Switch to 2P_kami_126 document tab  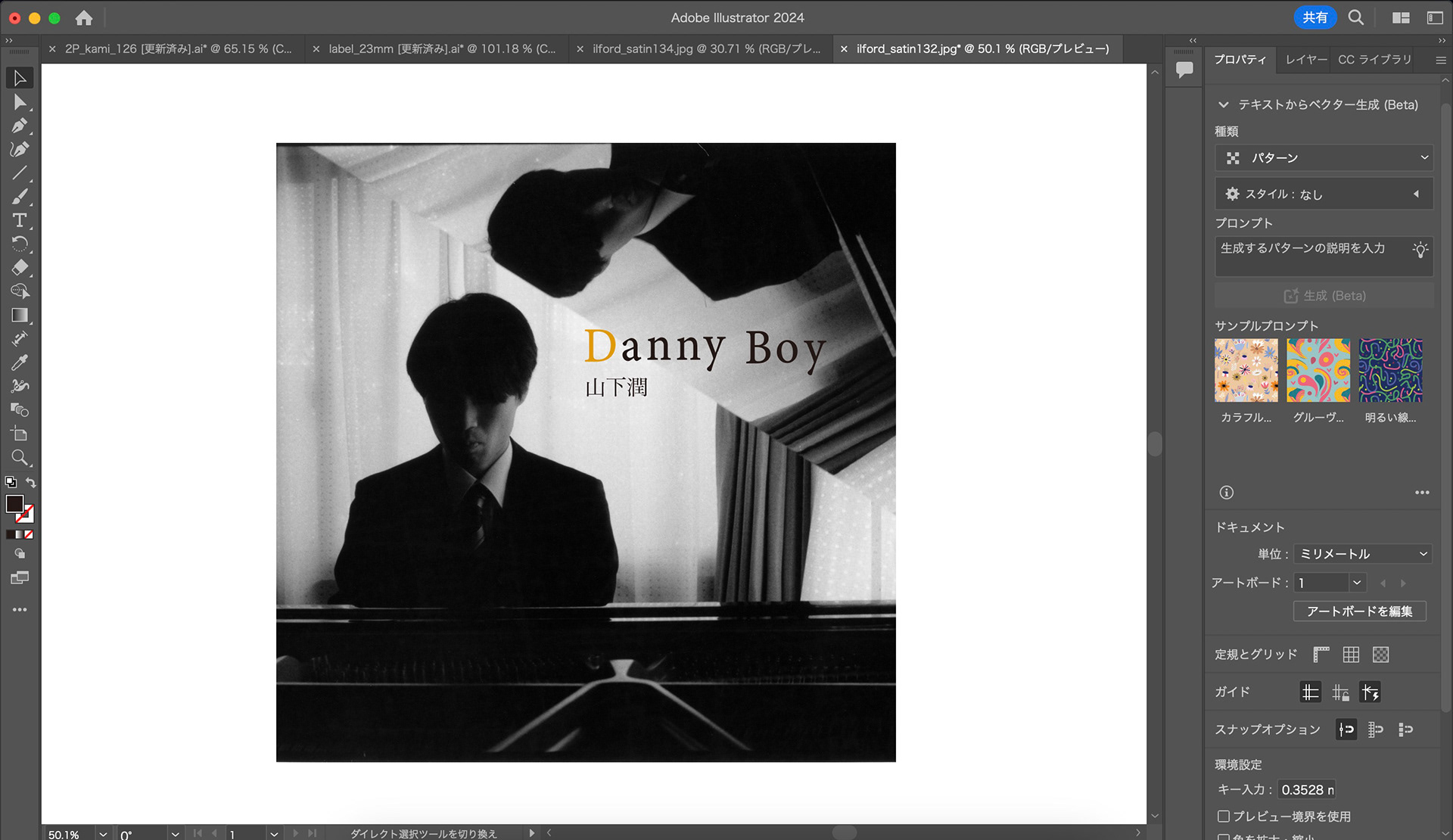coord(178,48)
